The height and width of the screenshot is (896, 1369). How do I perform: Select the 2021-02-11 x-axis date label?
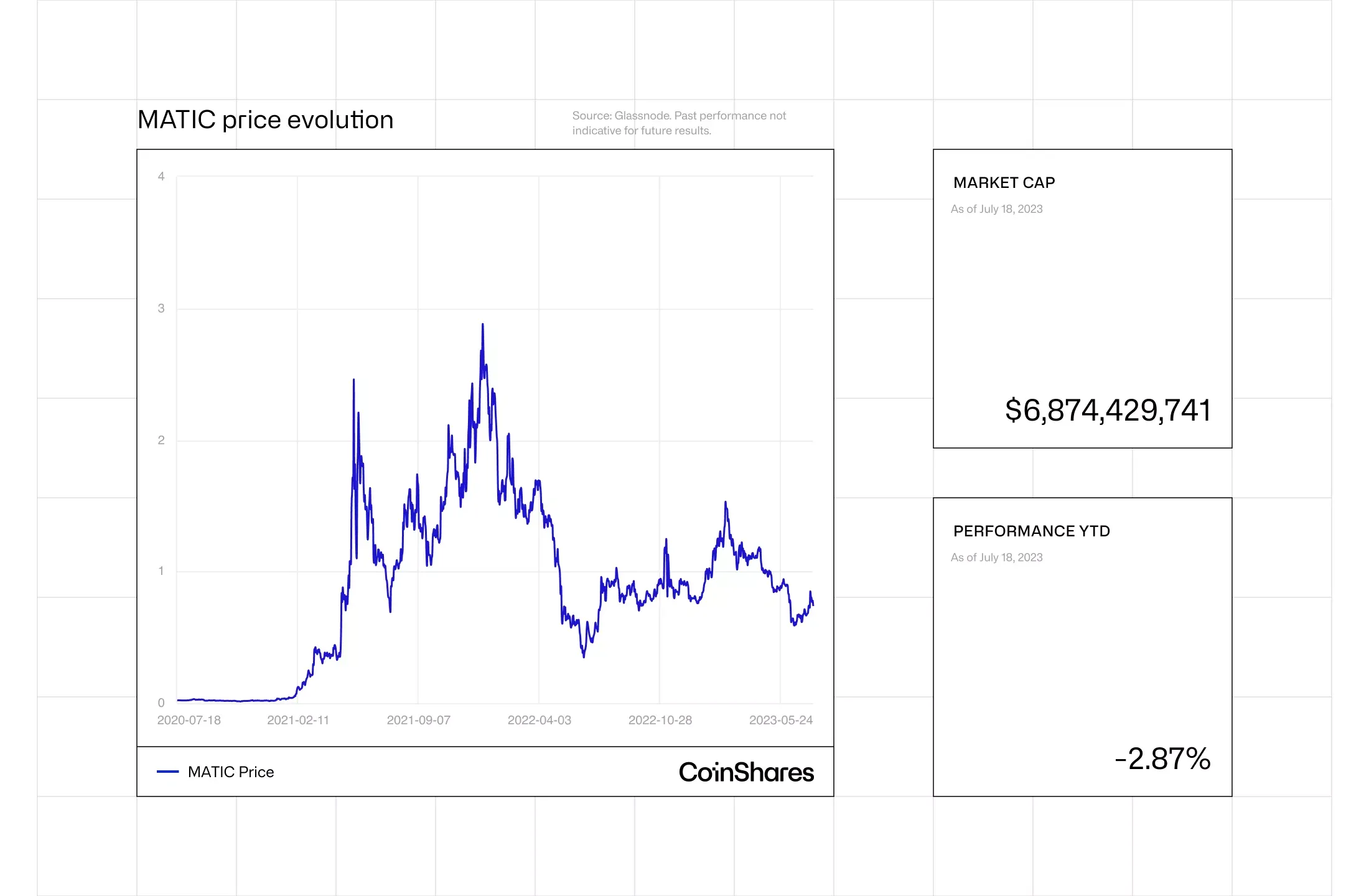[x=298, y=721]
